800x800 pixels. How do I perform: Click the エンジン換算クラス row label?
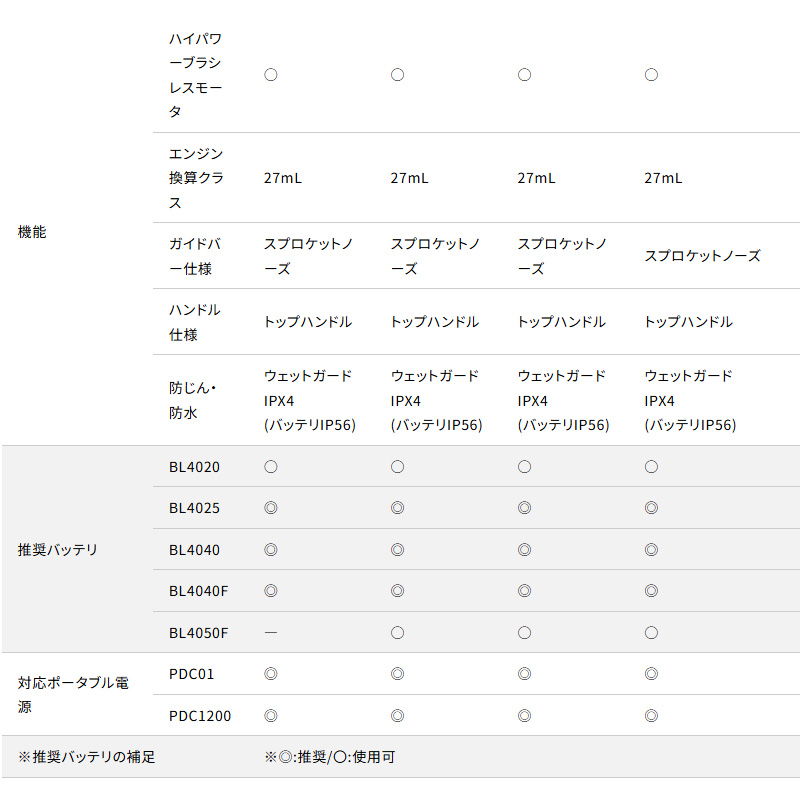coord(196,178)
